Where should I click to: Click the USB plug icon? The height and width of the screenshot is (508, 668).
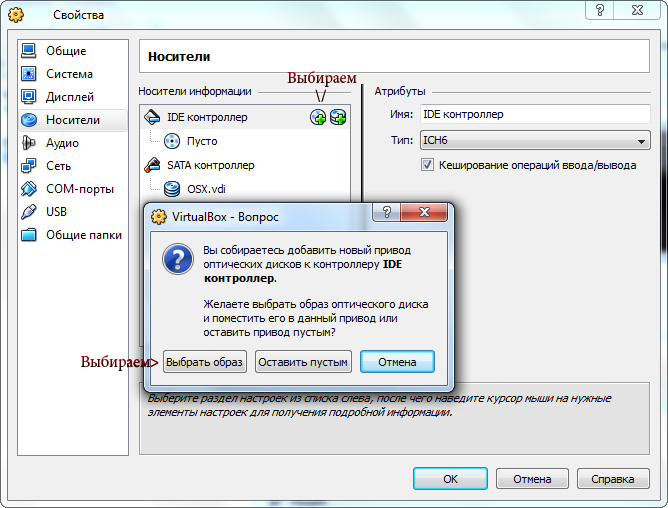[29, 212]
